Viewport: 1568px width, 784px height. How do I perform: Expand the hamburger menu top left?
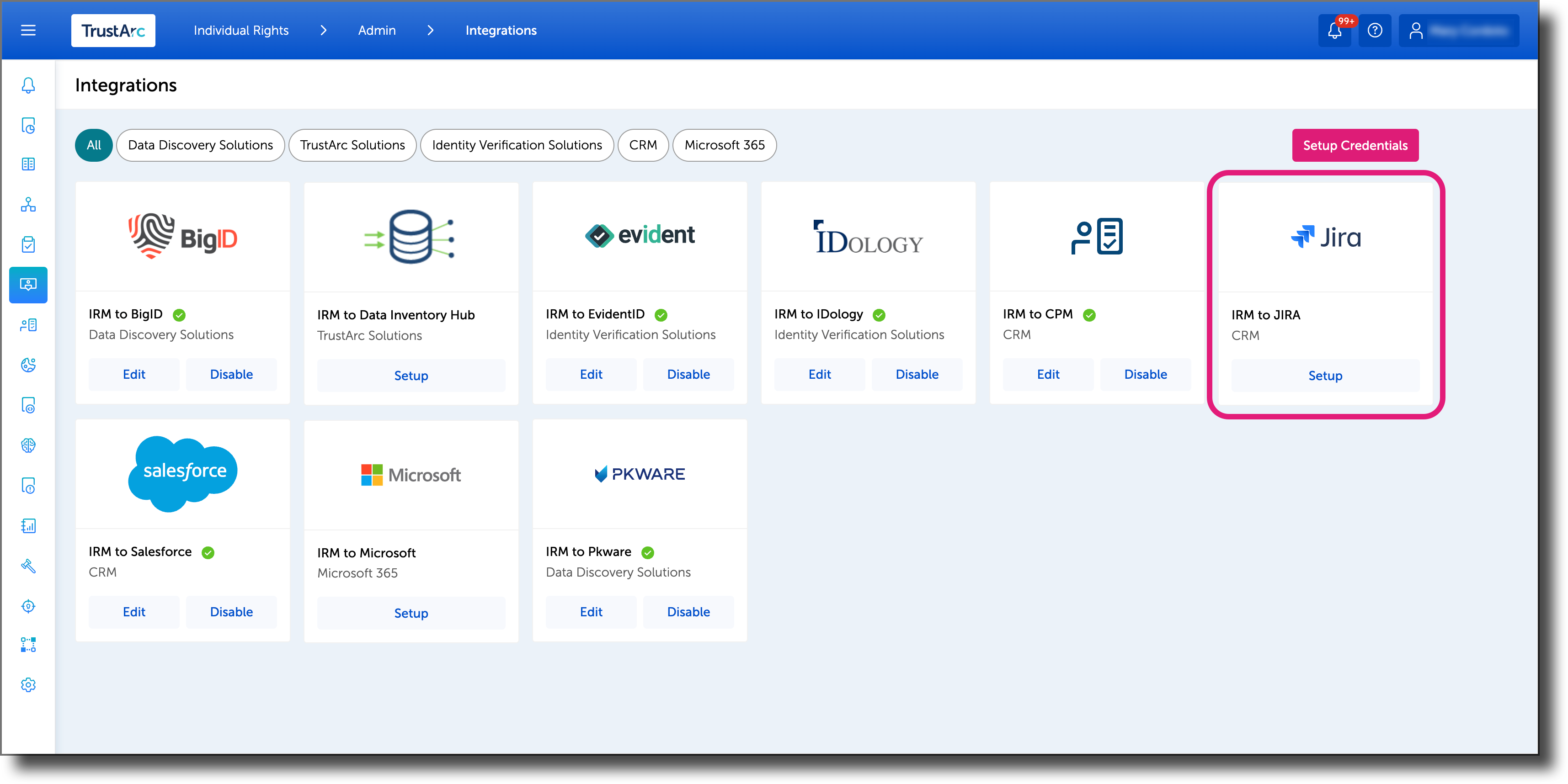point(28,31)
